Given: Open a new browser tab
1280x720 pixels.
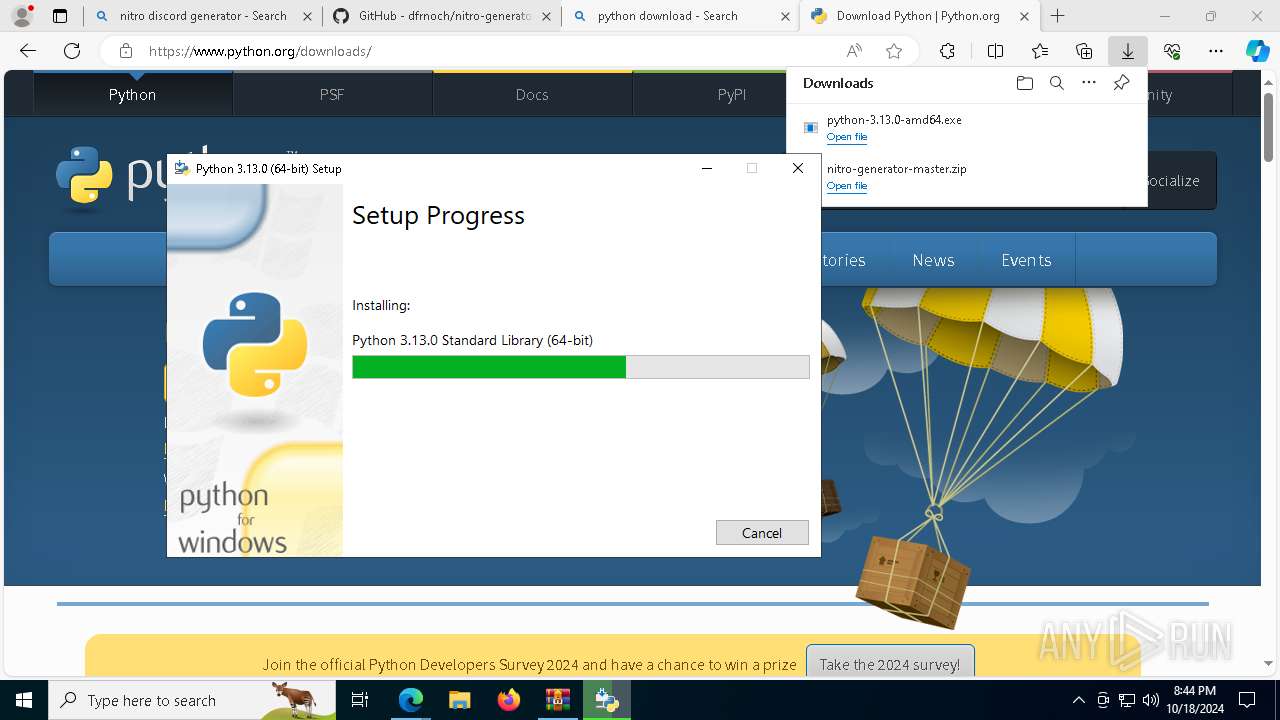Looking at the screenshot, I should click(1057, 16).
